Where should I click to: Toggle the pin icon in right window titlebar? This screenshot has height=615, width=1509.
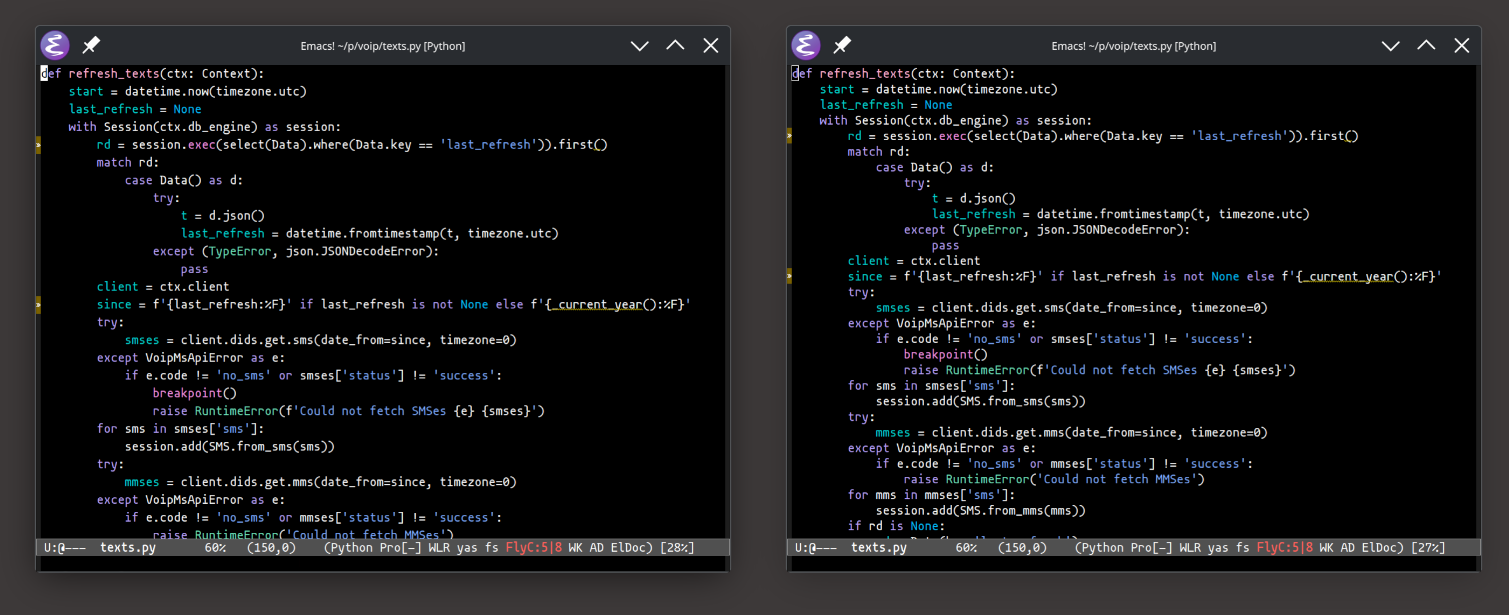(842, 45)
